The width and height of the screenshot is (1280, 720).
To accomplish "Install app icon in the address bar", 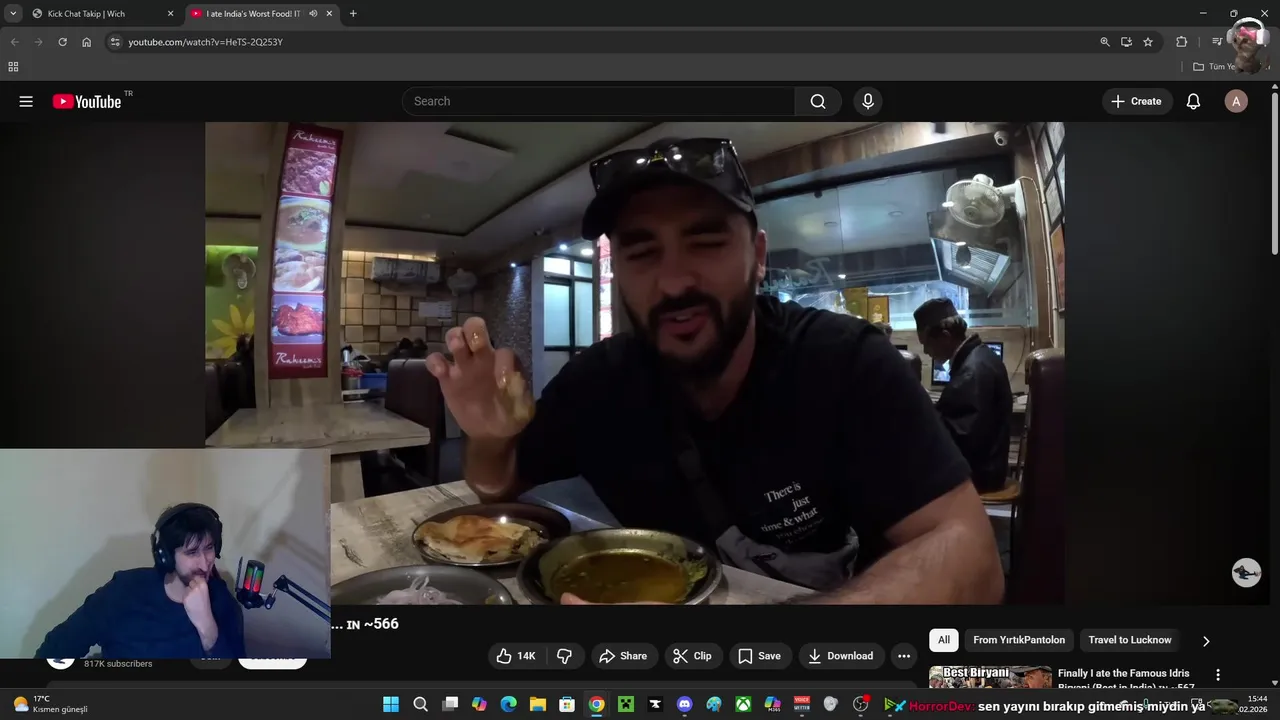I will click(x=1126, y=42).
